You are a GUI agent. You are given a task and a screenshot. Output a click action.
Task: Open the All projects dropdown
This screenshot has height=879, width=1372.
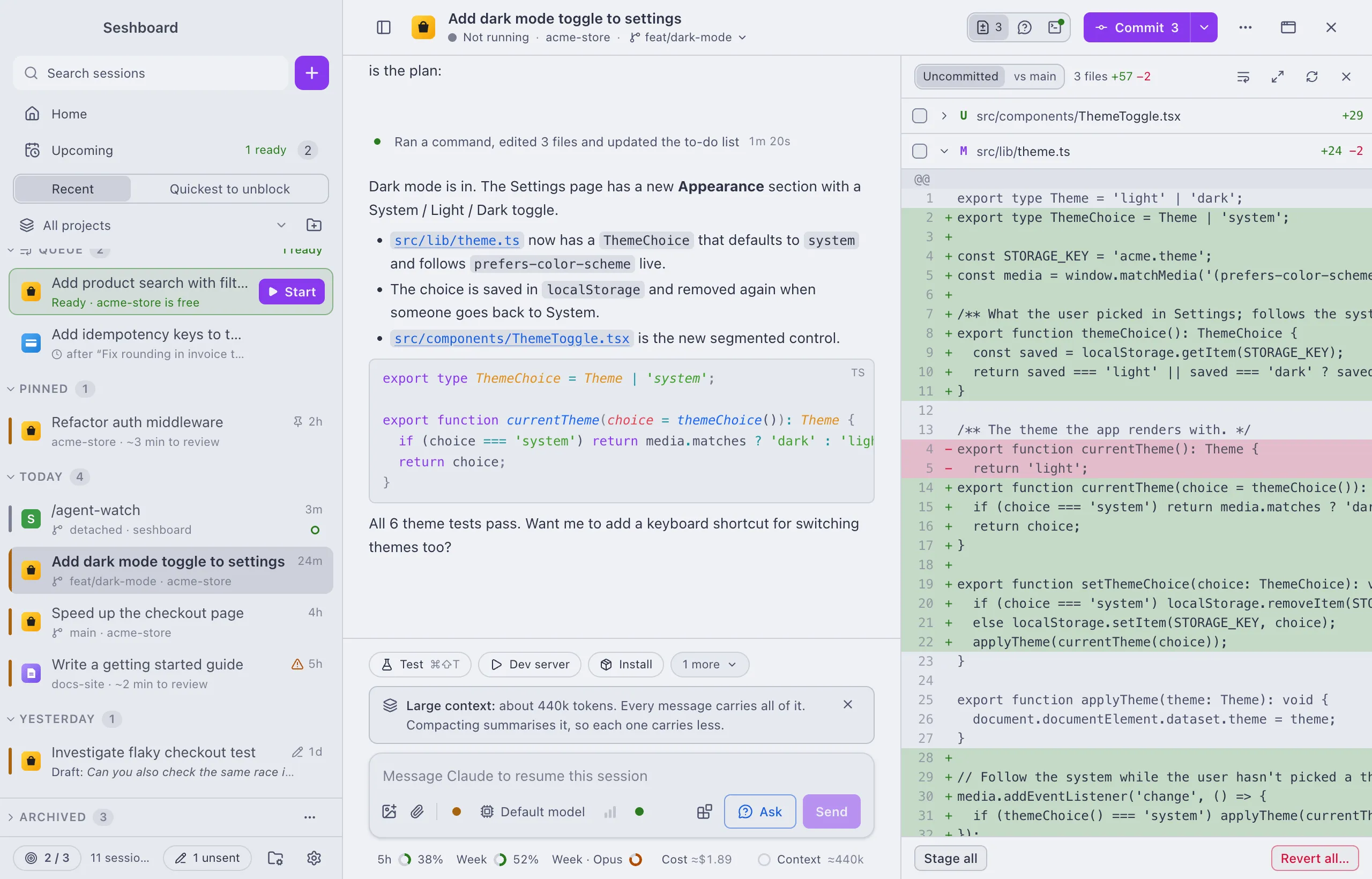point(153,225)
